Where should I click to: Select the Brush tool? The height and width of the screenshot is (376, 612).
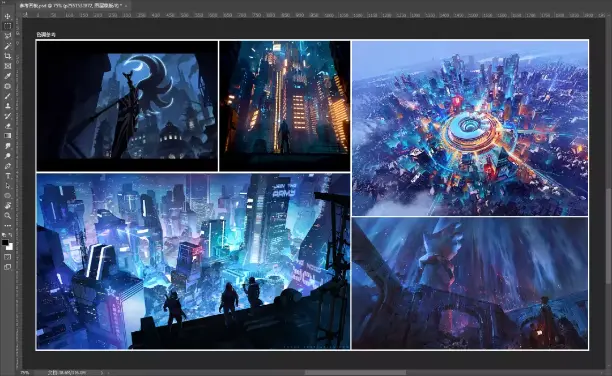[7, 96]
